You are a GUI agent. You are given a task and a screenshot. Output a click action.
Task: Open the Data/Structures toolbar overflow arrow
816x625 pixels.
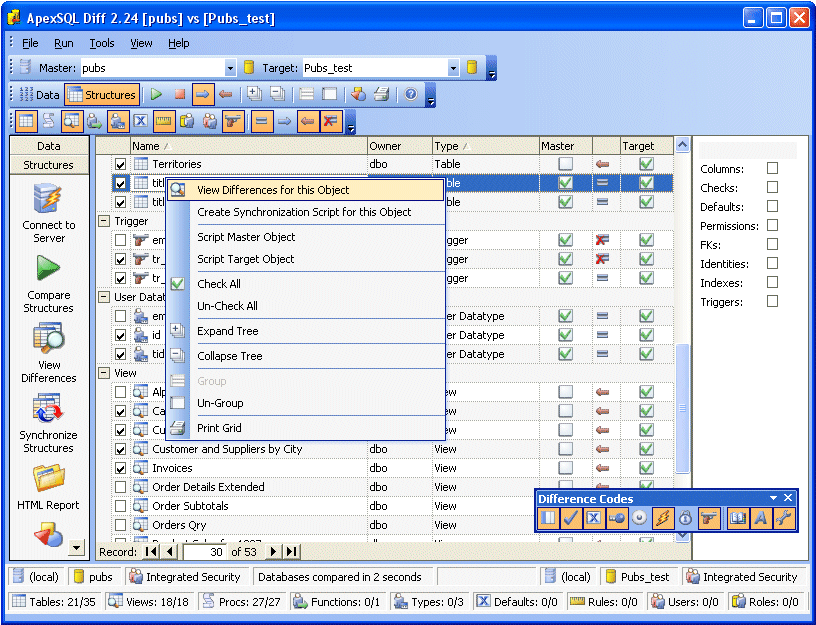click(x=430, y=95)
